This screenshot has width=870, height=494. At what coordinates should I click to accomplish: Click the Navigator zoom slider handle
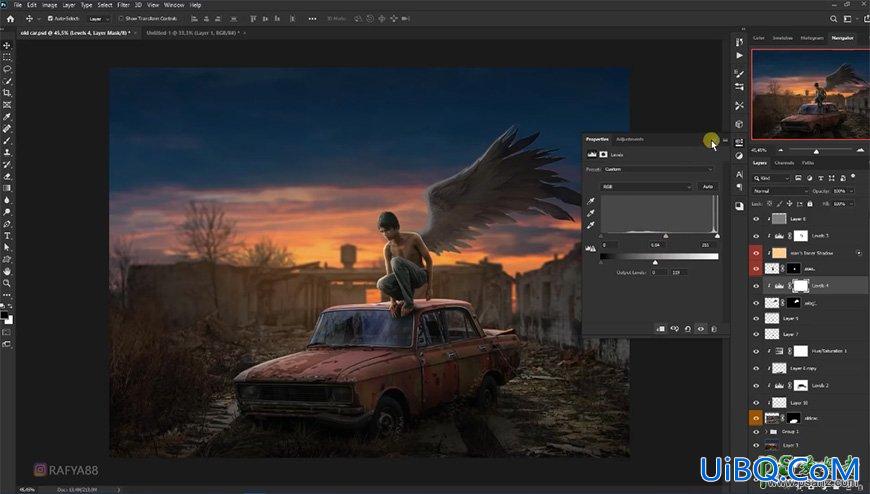click(x=816, y=152)
